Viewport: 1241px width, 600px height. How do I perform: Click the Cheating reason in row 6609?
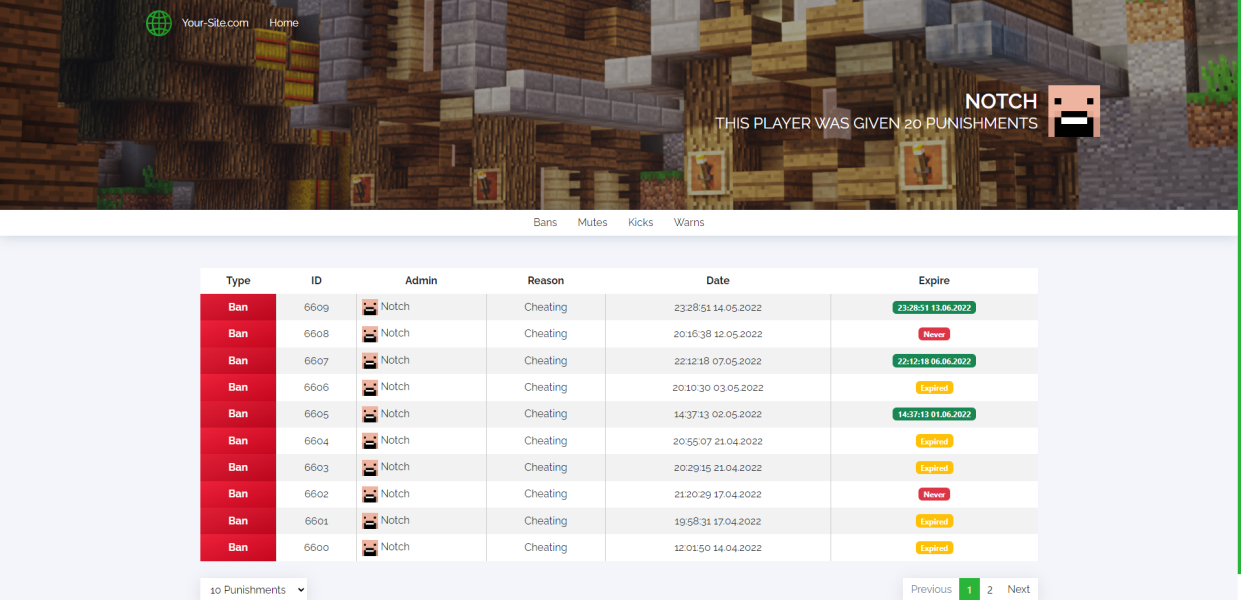click(546, 307)
